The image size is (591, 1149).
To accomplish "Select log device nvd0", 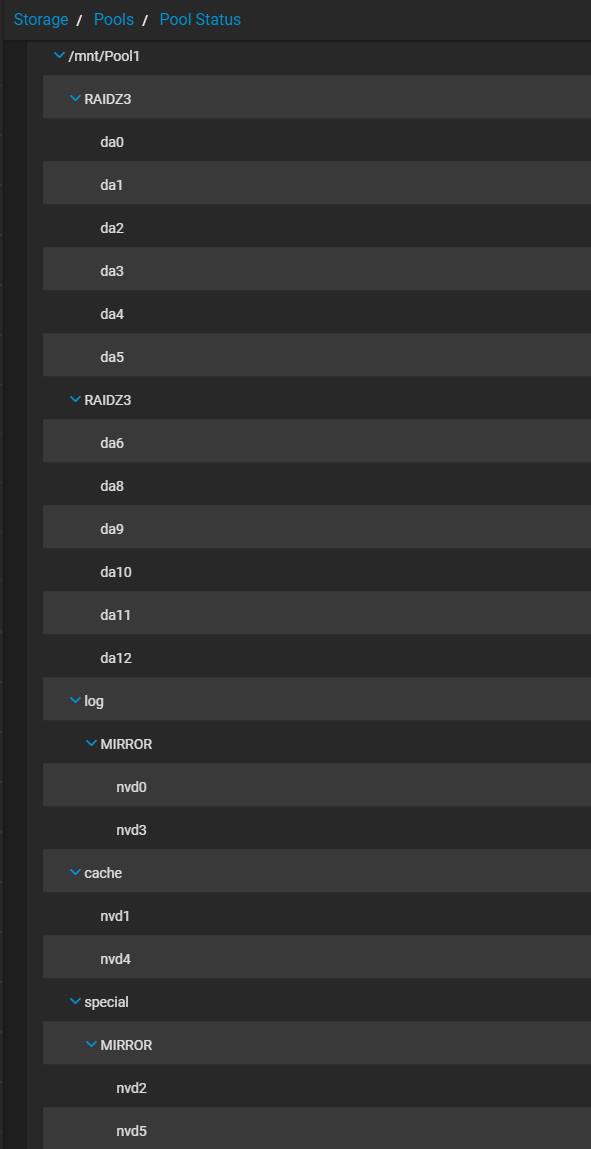I will (x=316, y=787).
